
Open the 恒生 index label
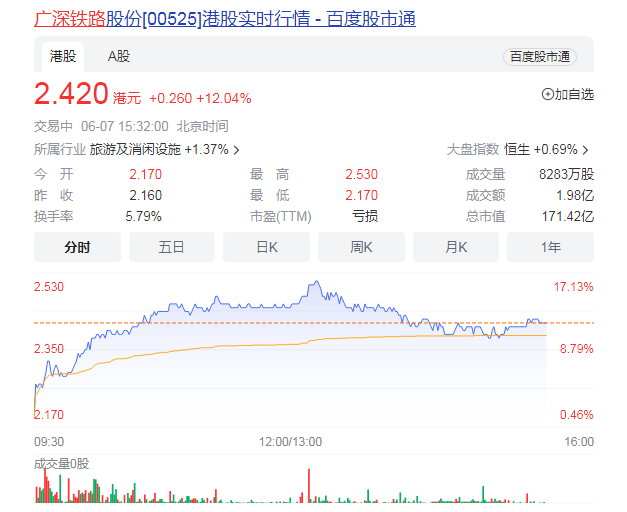(x=516, y=149)
